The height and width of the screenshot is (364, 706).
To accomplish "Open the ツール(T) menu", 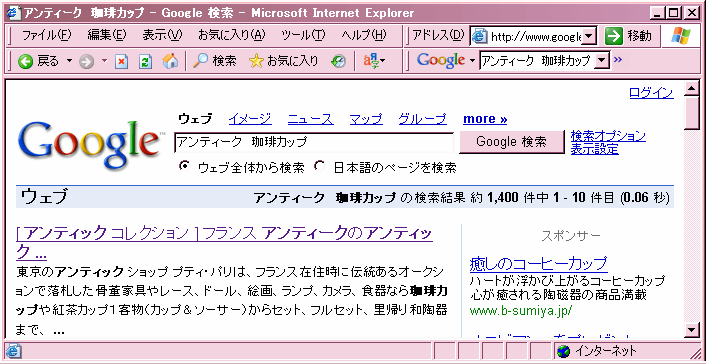I will [x=303, y=35].
